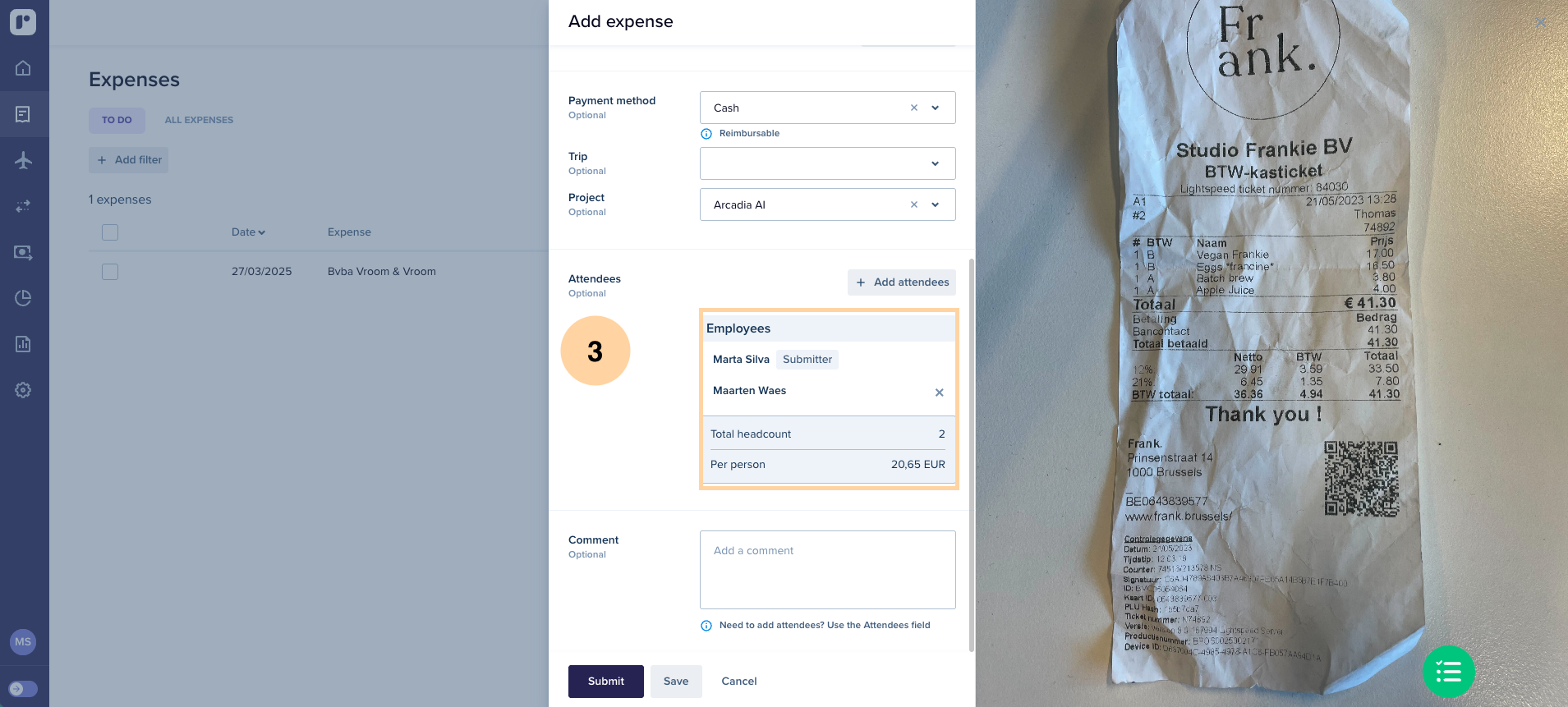Click into the Add a comment field
This screenshot has height=707, width=1568.
click(x=827, y=569)
